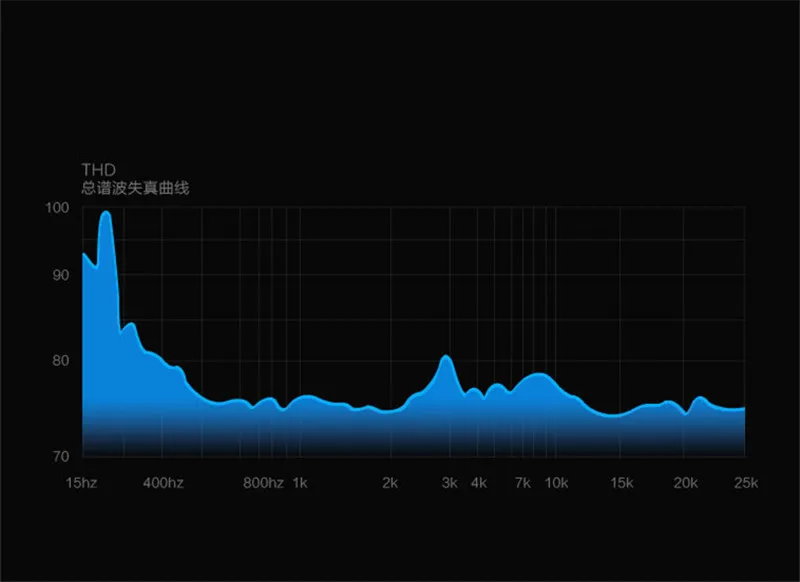800x582 pixels.
Task: Select the 80 y-axis label
Action: point(60,361)
